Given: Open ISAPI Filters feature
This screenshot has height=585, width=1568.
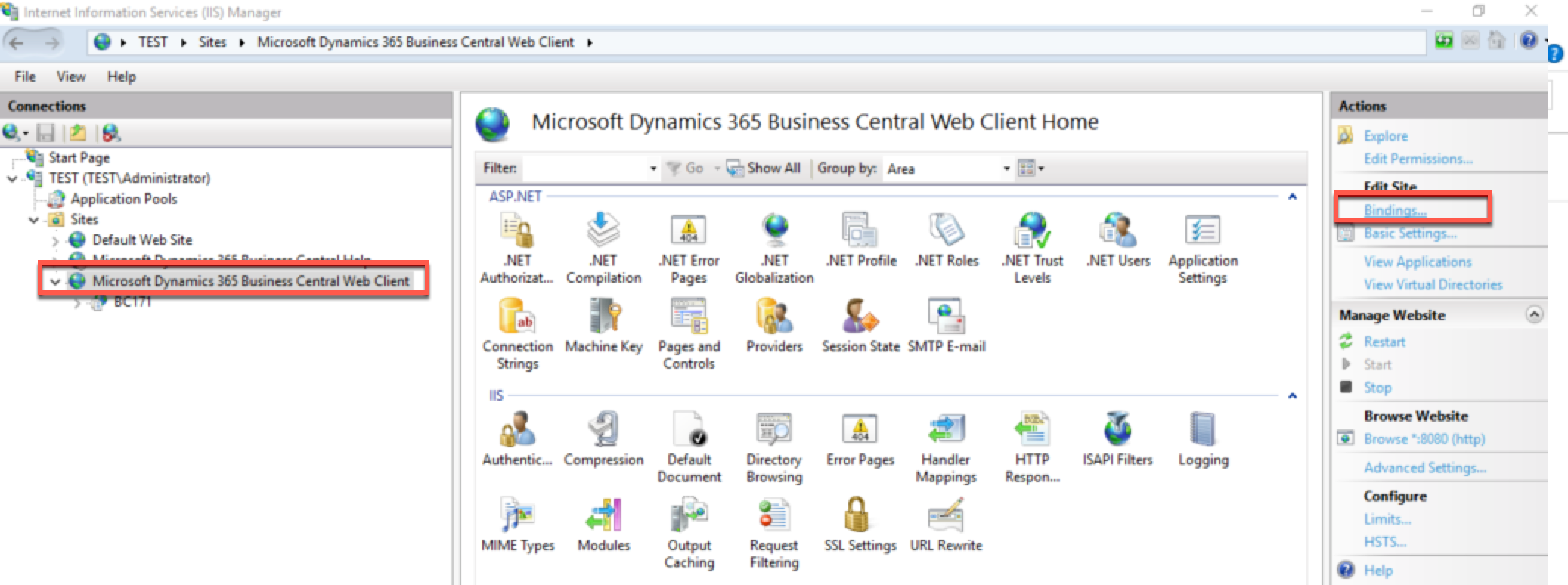Looking at the screenshot, I should pyautogui.click(x=1117, y=439).
